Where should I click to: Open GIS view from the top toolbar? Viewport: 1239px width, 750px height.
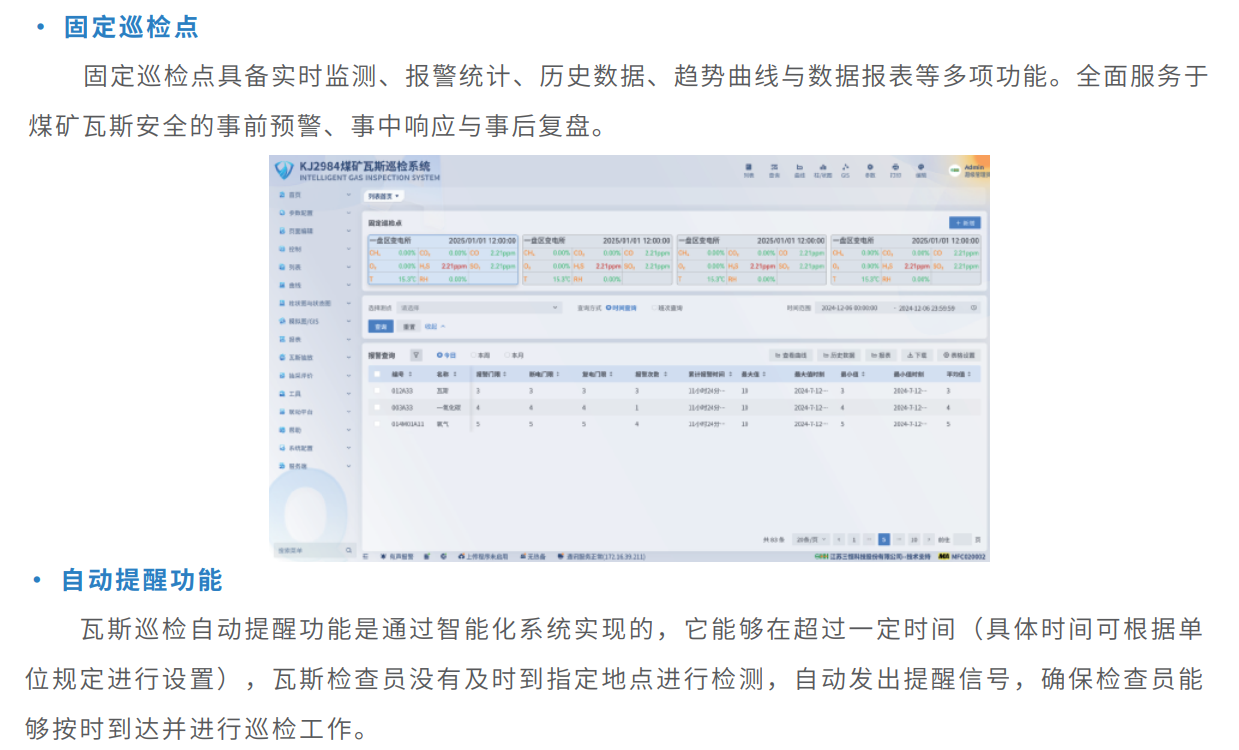point(845,169)
